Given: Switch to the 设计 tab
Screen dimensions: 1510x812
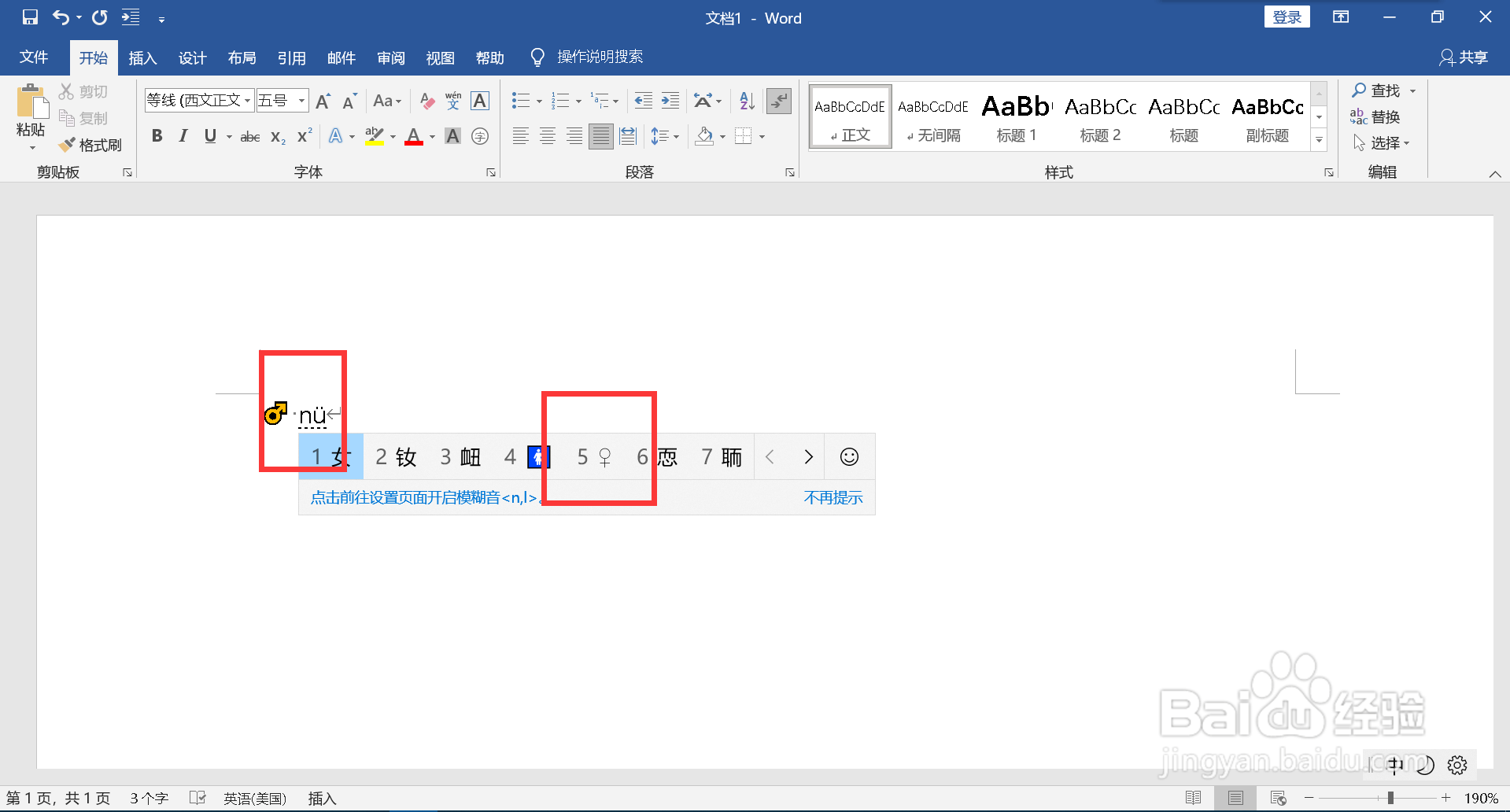Looking at the screenshot, I should point(192,57).
